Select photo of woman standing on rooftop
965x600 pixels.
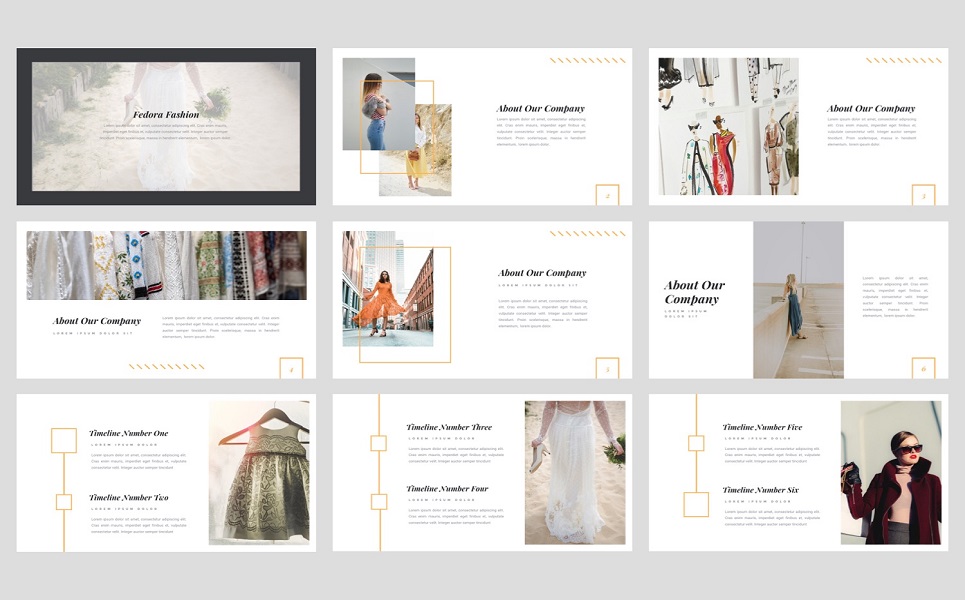pyautogui.click(x=798, y=300)
